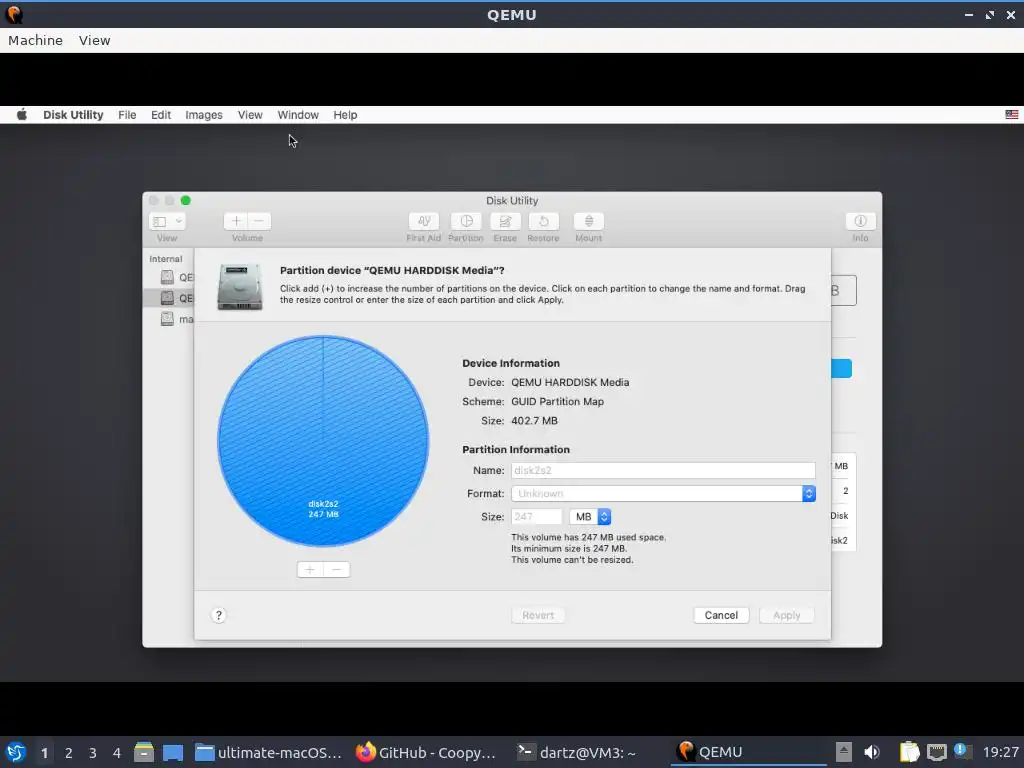Image resolution: width=1024 pixels, height=768 pixels.
Task: Click the Info toolbar icon
Action: point(860,221)
